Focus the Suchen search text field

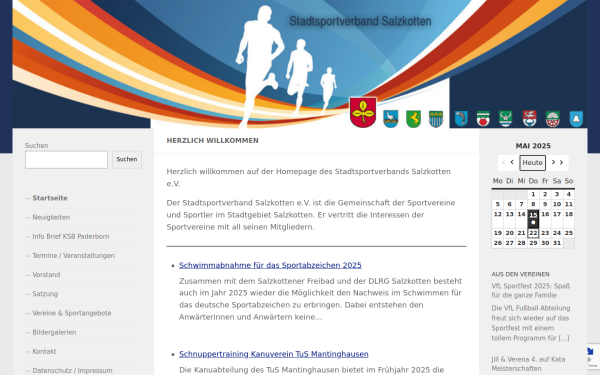[x=66, y=160]
